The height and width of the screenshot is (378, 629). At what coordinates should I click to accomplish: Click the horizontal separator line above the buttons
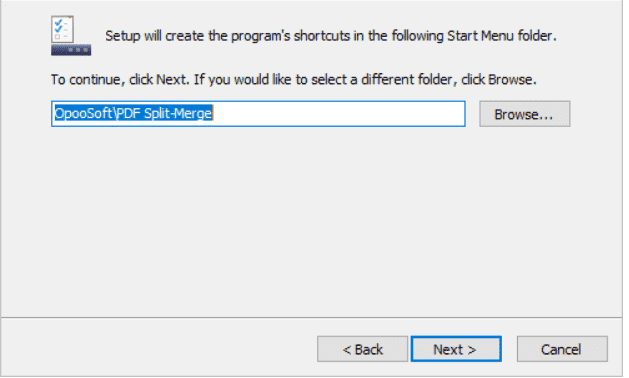click(314, 320)
